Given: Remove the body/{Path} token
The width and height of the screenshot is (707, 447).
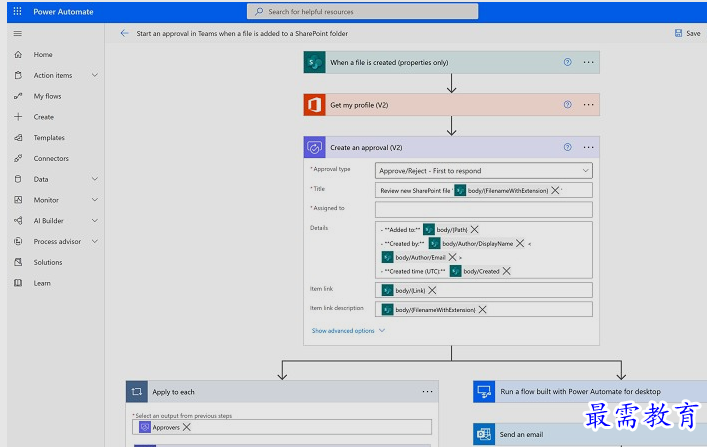Looking at the screenshot, I should (474, 230).
